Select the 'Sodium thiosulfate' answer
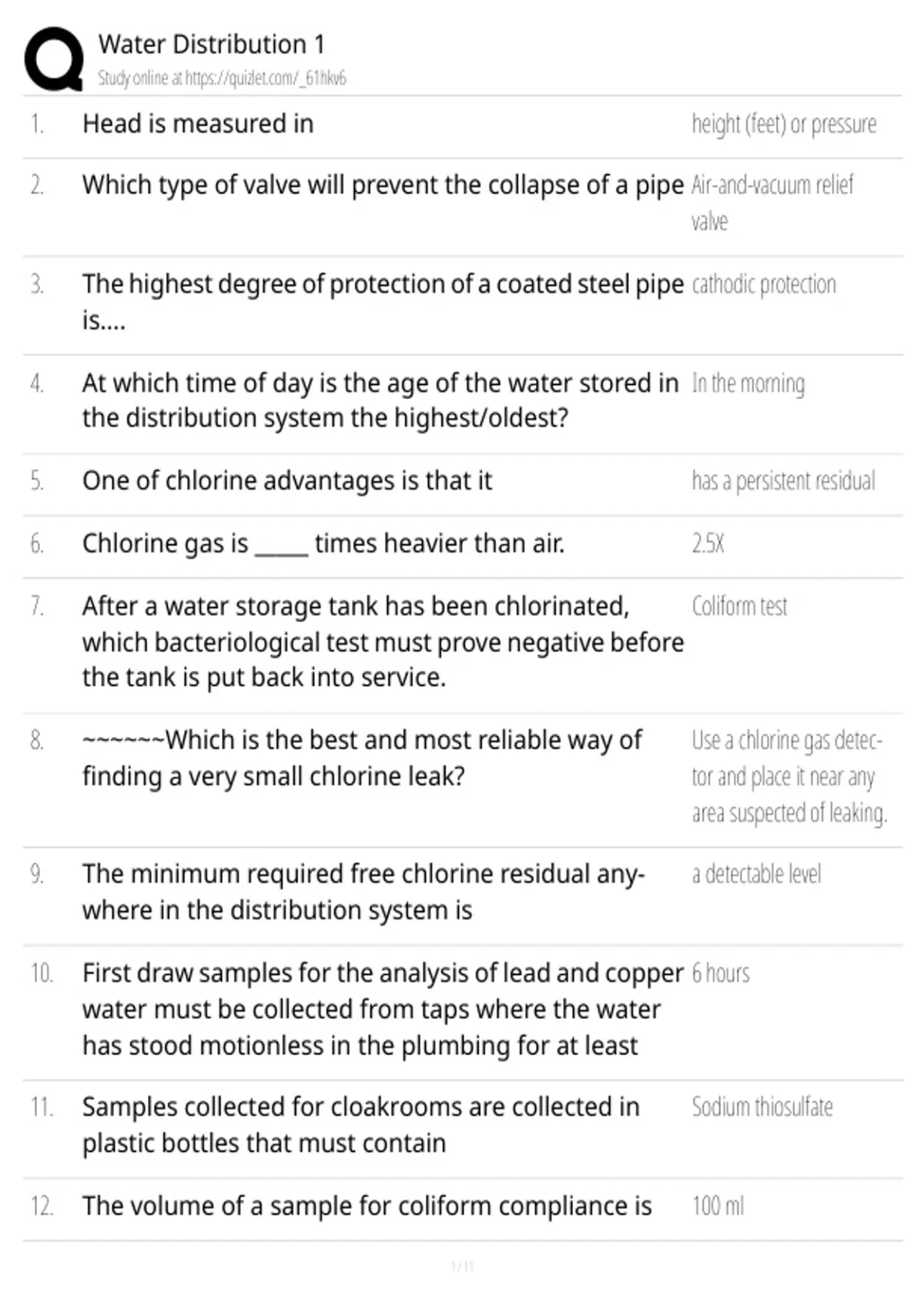Screen dimensions: 924x1309 [x=762, y=1107]
